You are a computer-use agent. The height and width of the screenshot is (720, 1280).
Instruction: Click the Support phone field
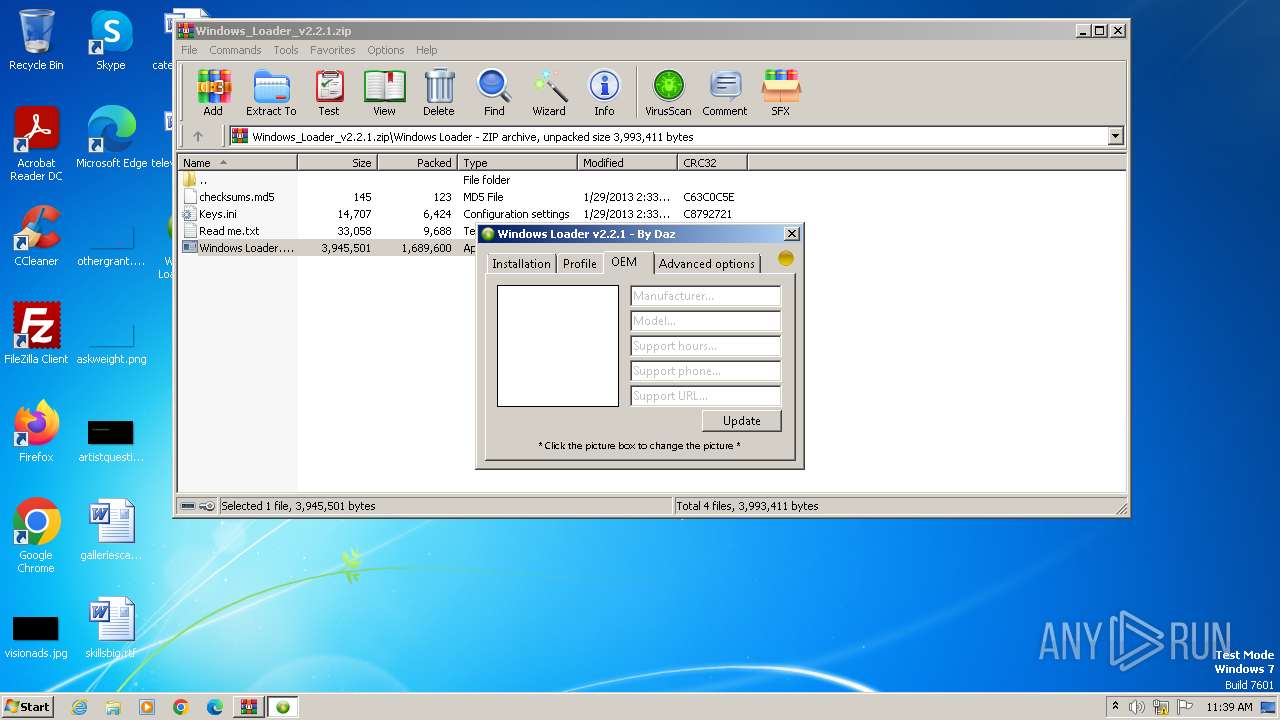coord(705,371)
